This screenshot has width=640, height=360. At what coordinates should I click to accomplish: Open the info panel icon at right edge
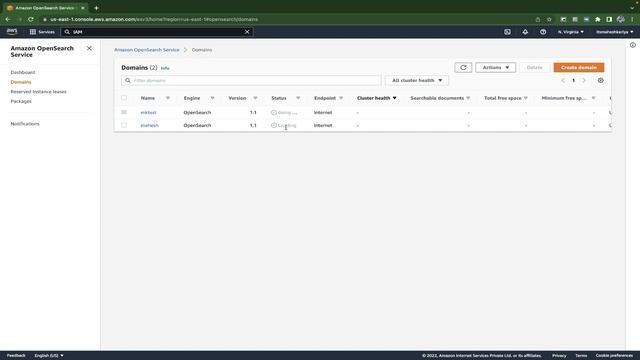(x=633, y=45)
